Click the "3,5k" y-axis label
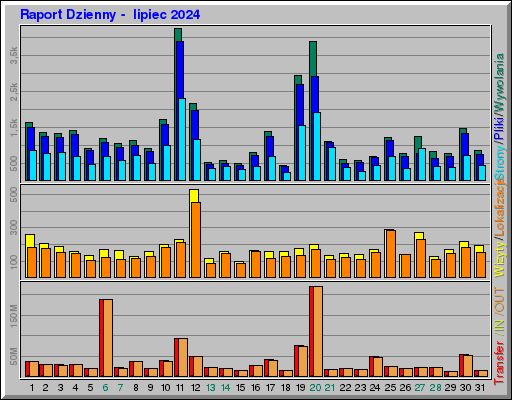This screenshot has width=512, height=400. pyautogui.click(x=14, y=55)
